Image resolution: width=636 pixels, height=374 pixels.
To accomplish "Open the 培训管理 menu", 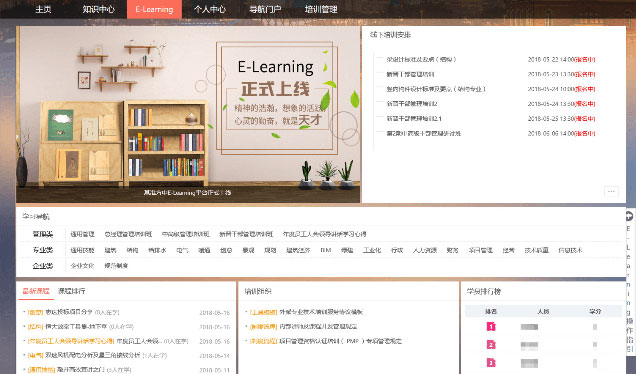I will [x=321, y=9].
